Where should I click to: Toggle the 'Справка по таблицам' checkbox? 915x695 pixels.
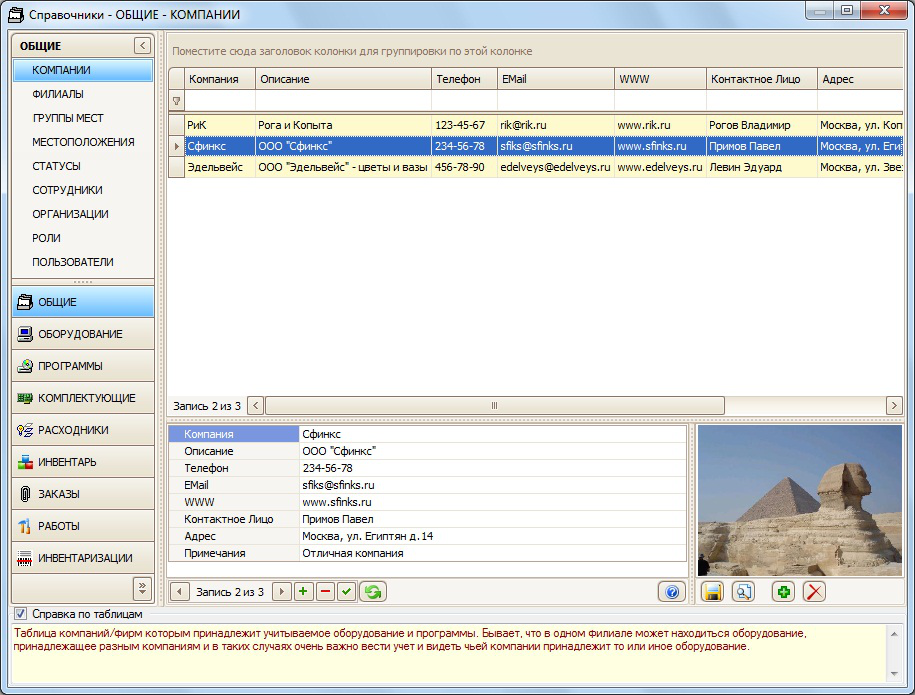point(20,614)
